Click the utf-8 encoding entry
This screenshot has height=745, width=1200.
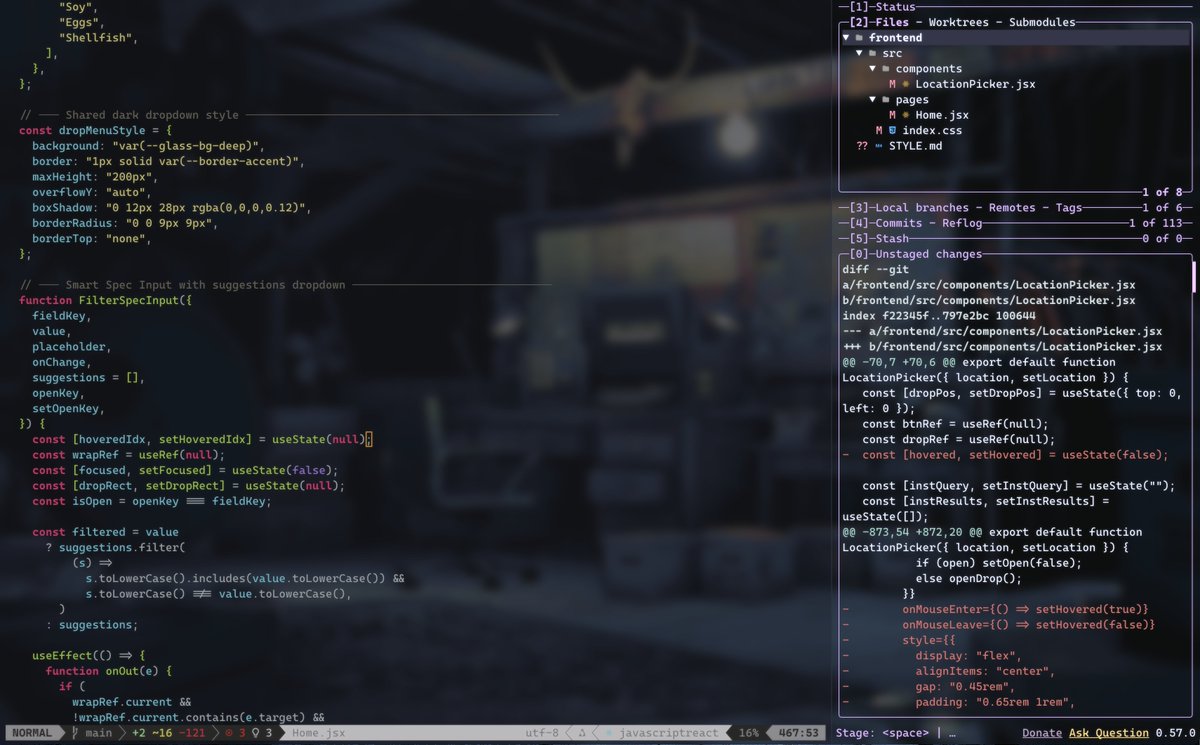coord(541,733)
